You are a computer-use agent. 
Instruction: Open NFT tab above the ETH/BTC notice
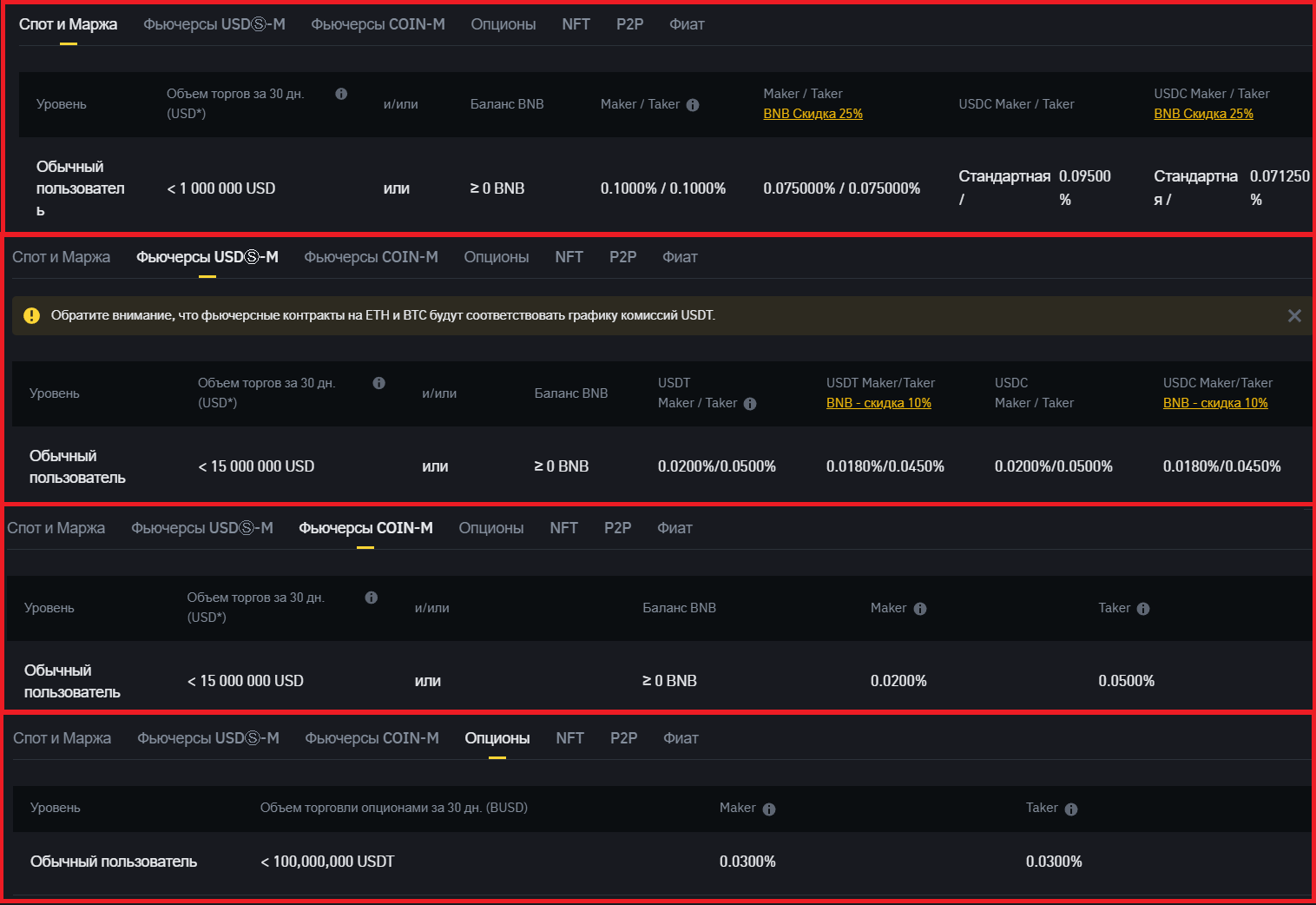[569, 257]
